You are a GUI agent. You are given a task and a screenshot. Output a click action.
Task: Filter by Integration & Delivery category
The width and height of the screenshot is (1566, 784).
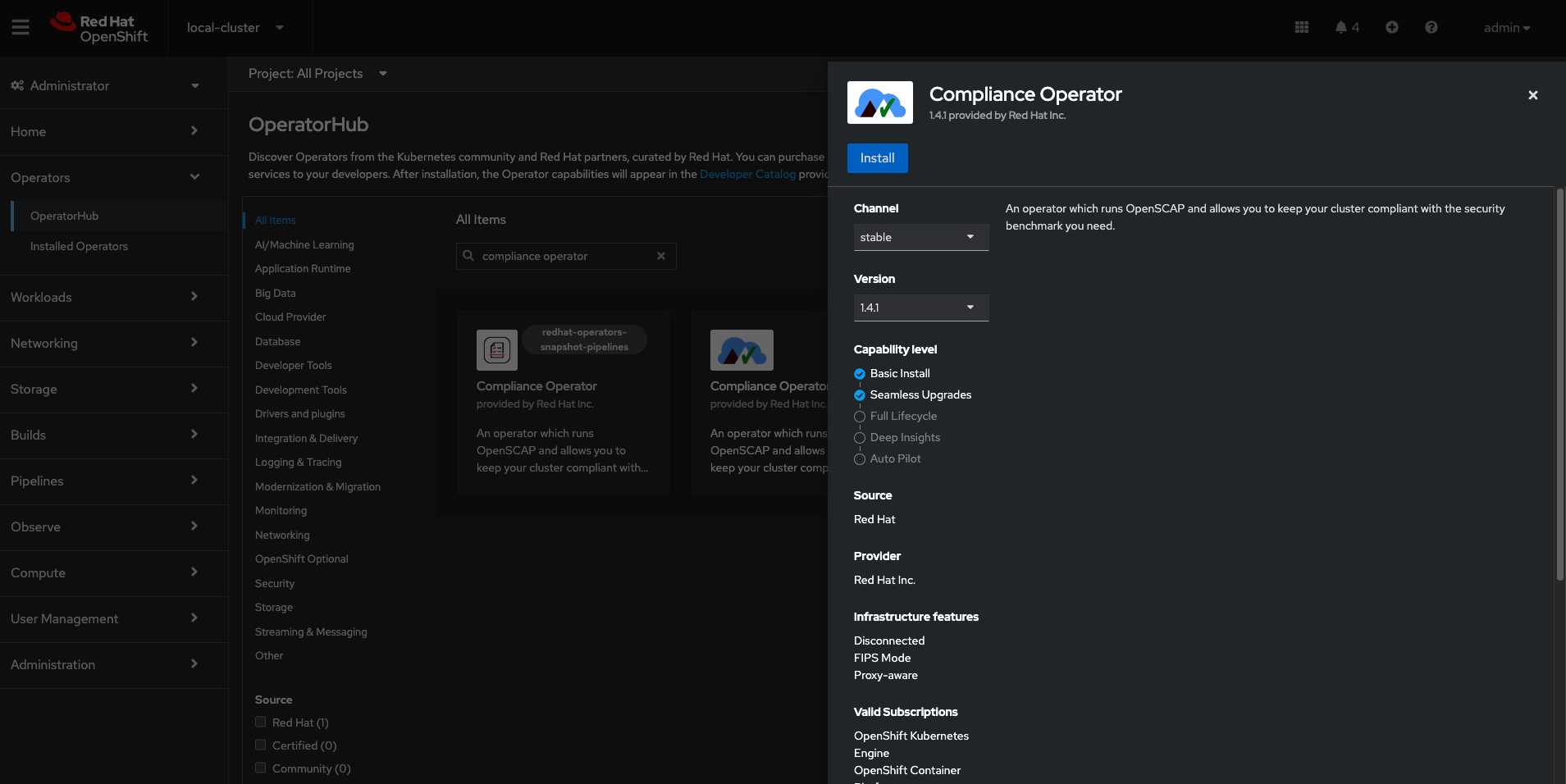coord(307,438)
